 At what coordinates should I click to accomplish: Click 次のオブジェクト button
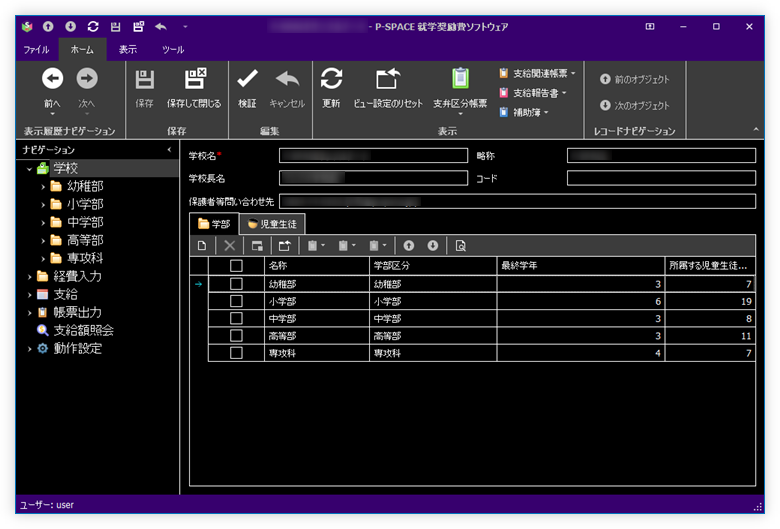[x=635, y=106]
